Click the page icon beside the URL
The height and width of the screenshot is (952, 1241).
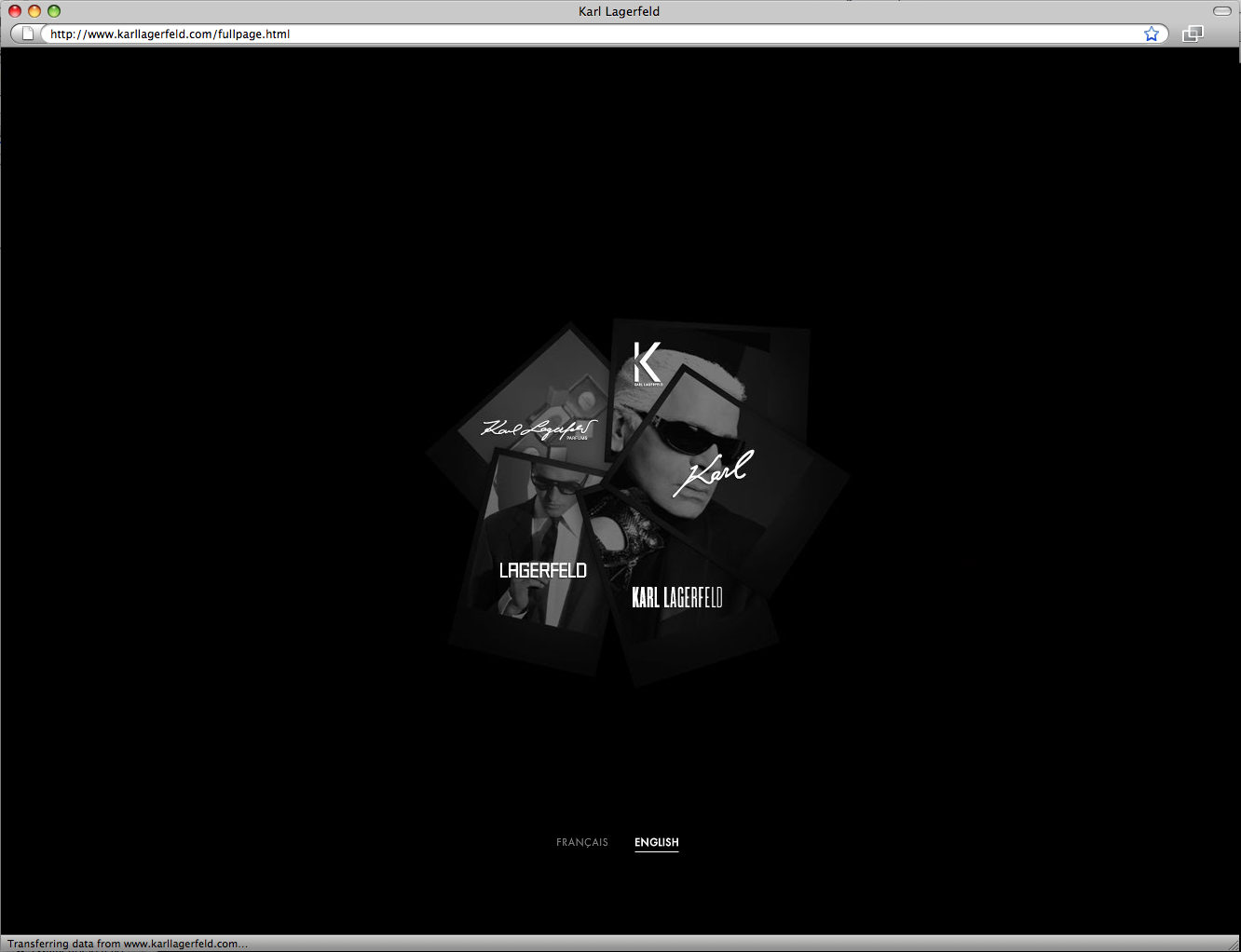[28, 34]
